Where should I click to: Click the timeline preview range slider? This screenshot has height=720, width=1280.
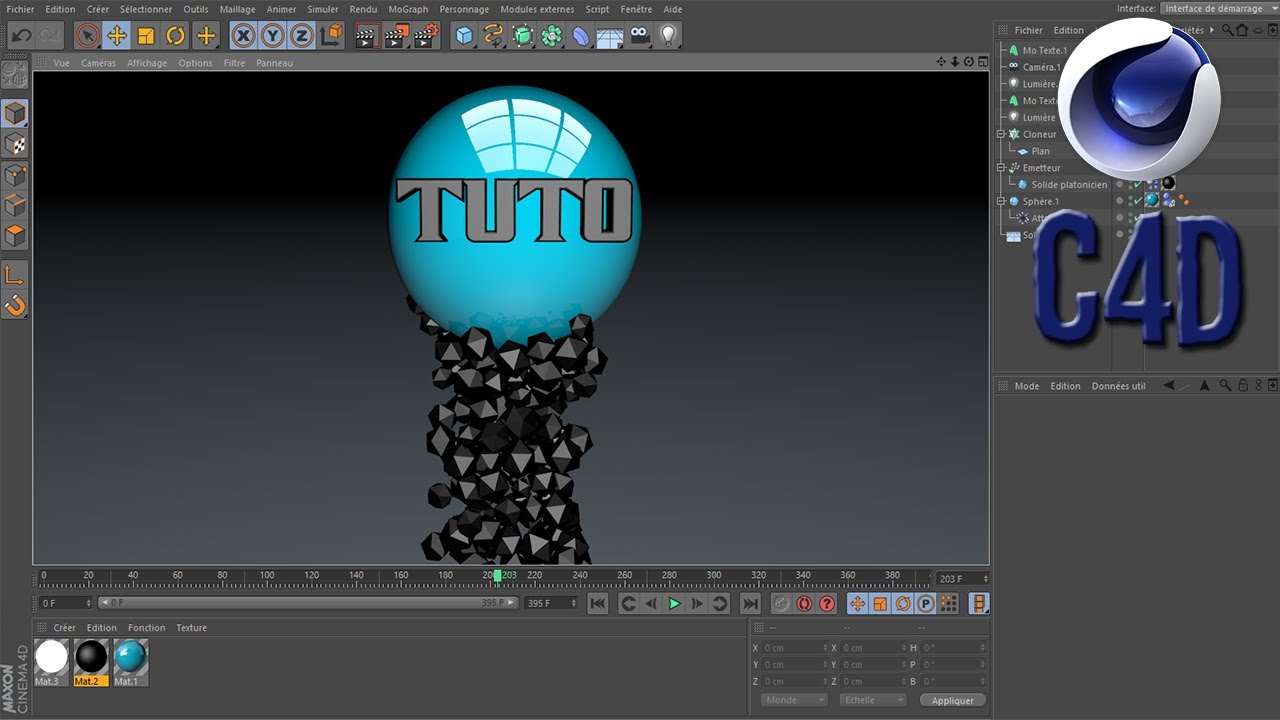click(x=308, y=603)
